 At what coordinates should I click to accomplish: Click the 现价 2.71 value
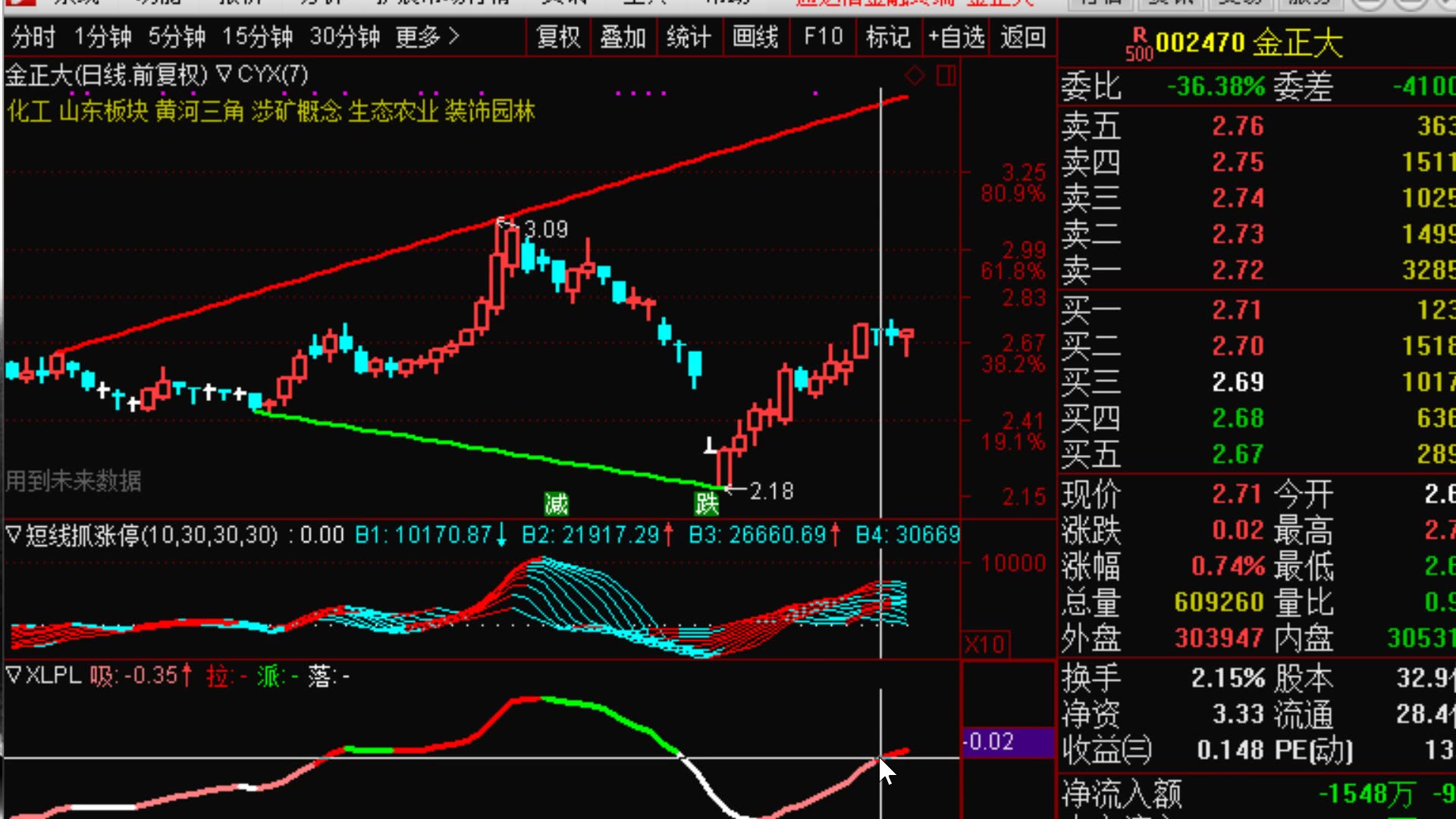coord(1238,494)
